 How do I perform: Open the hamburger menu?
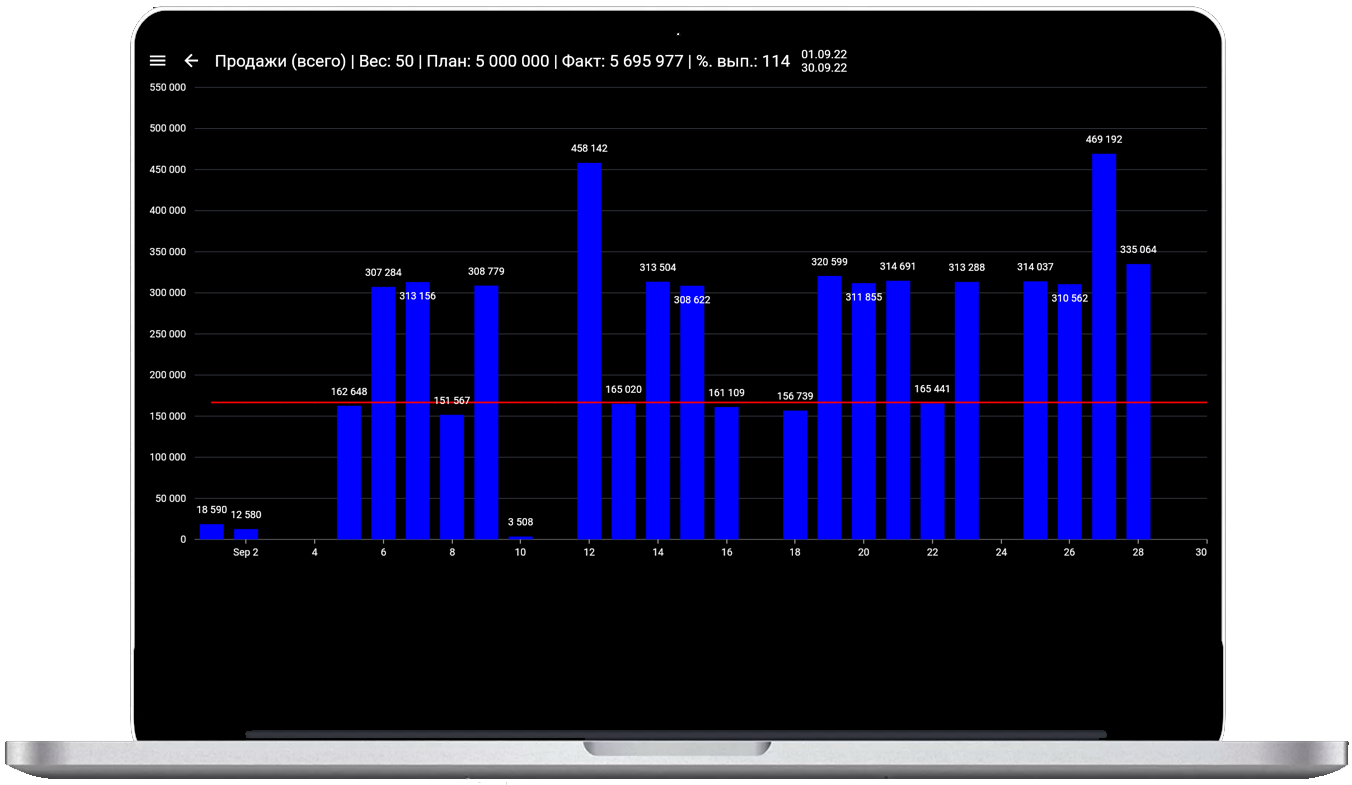click(157, 61)
